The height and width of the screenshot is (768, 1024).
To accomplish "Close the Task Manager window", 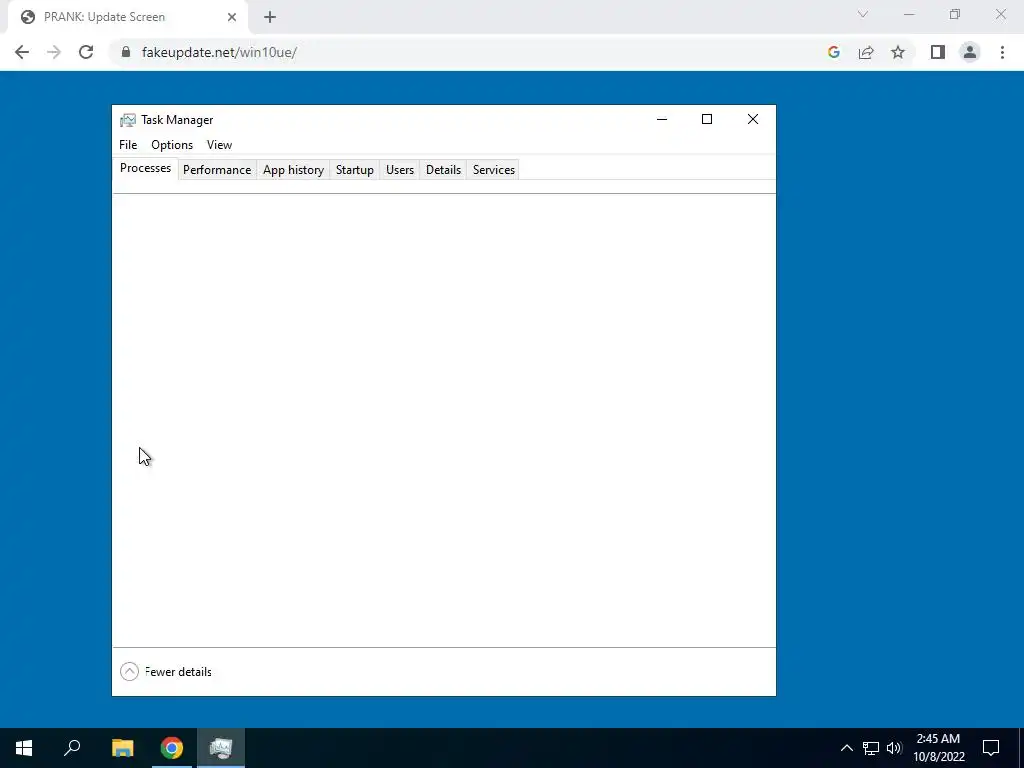I will 753,120.
